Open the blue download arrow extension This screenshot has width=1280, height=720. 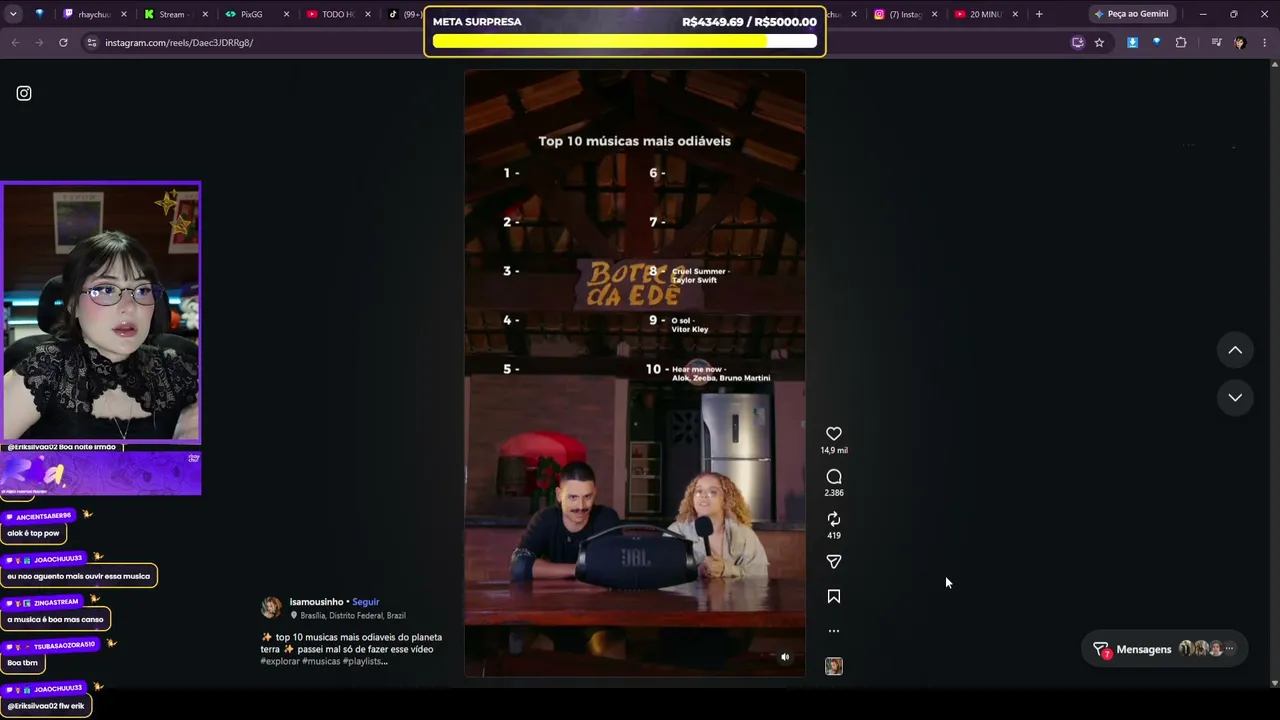[1132, 43]
